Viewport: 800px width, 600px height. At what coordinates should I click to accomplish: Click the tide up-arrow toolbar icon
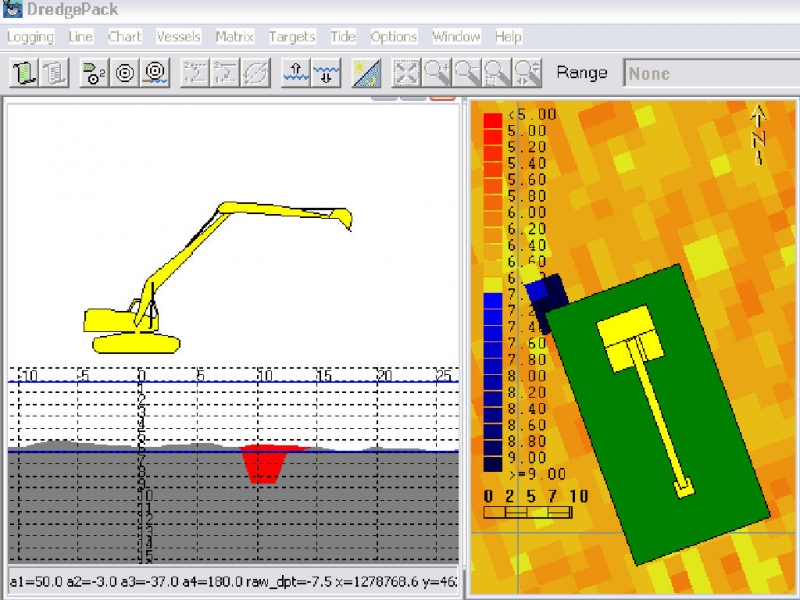click(296, 73)
